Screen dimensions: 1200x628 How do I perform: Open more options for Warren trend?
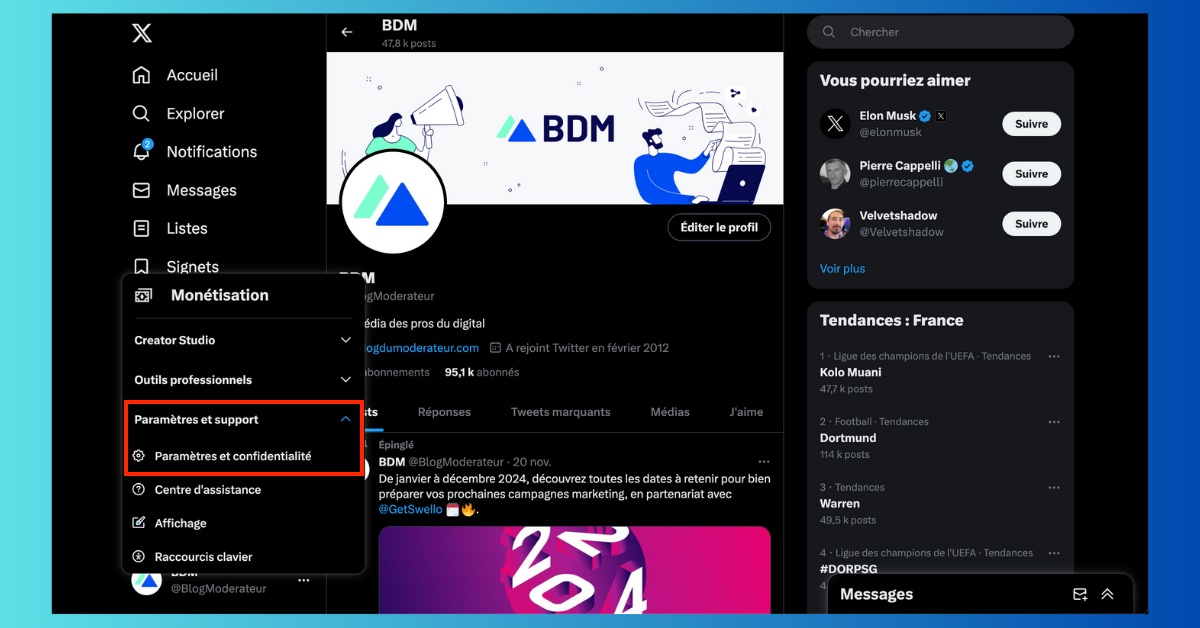1054,487
